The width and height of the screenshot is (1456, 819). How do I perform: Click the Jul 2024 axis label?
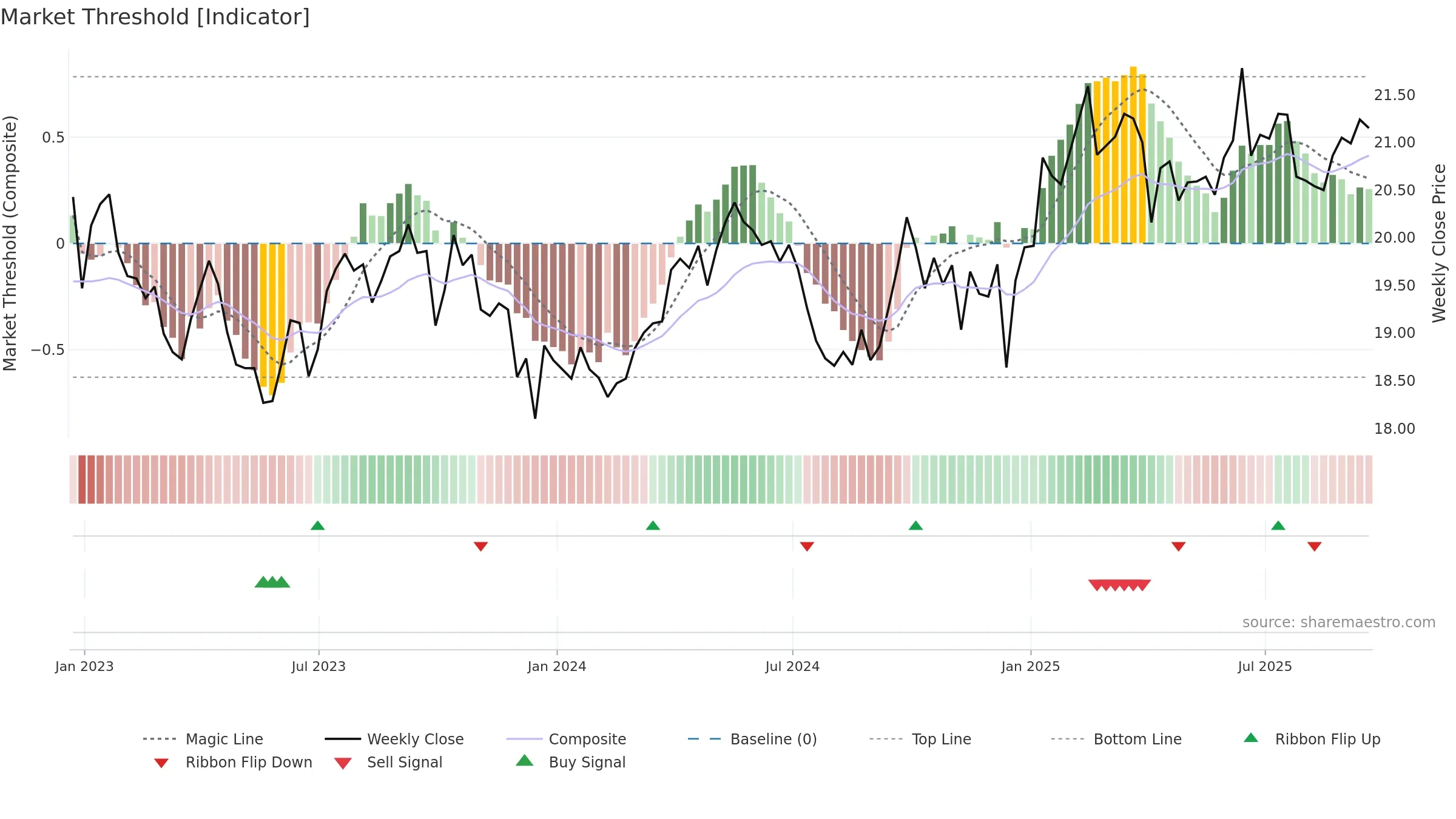click(x=792, y=666)
